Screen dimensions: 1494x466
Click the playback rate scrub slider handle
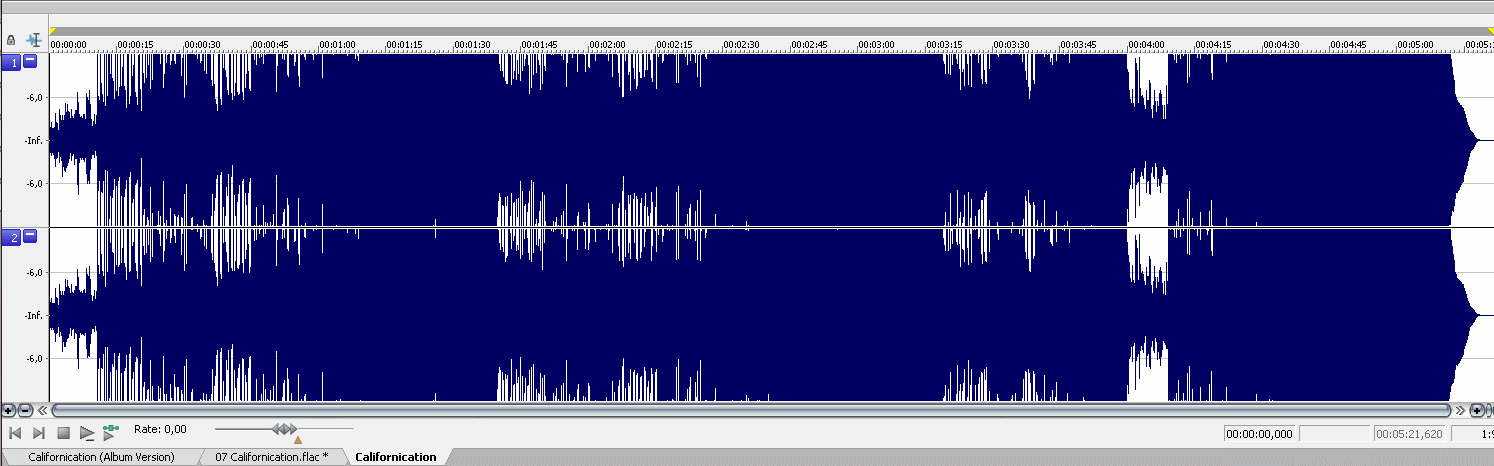pos(285,429)
